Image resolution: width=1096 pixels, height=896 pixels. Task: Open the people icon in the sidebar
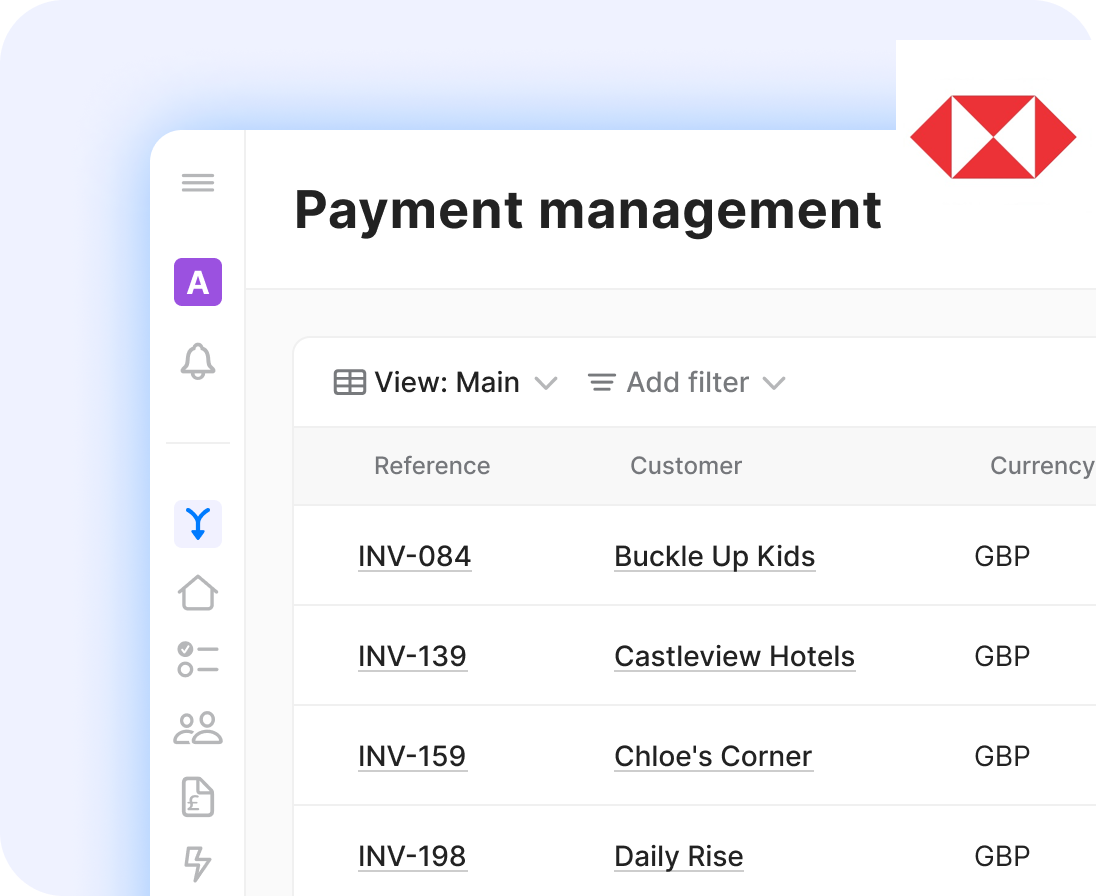198,728
